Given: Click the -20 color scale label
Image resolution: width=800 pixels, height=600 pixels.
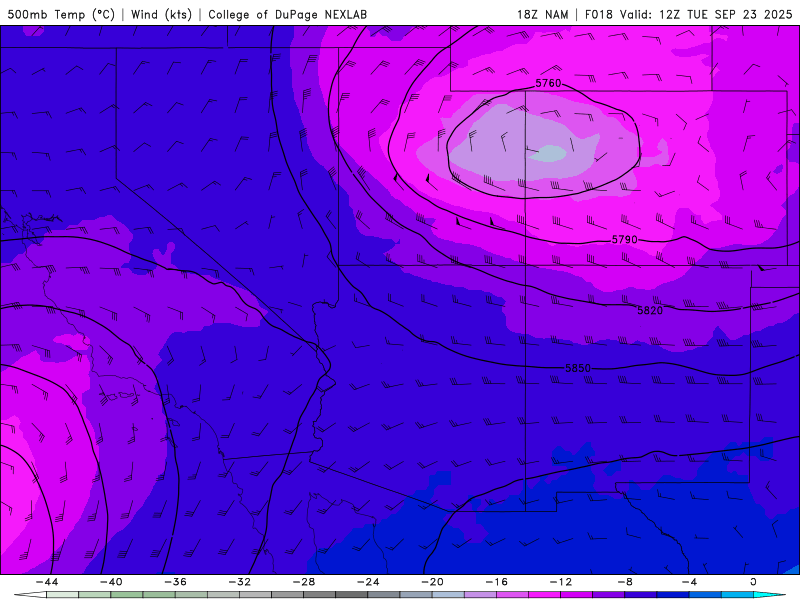Looking at the screenshot, I should (x=433, y=582).
